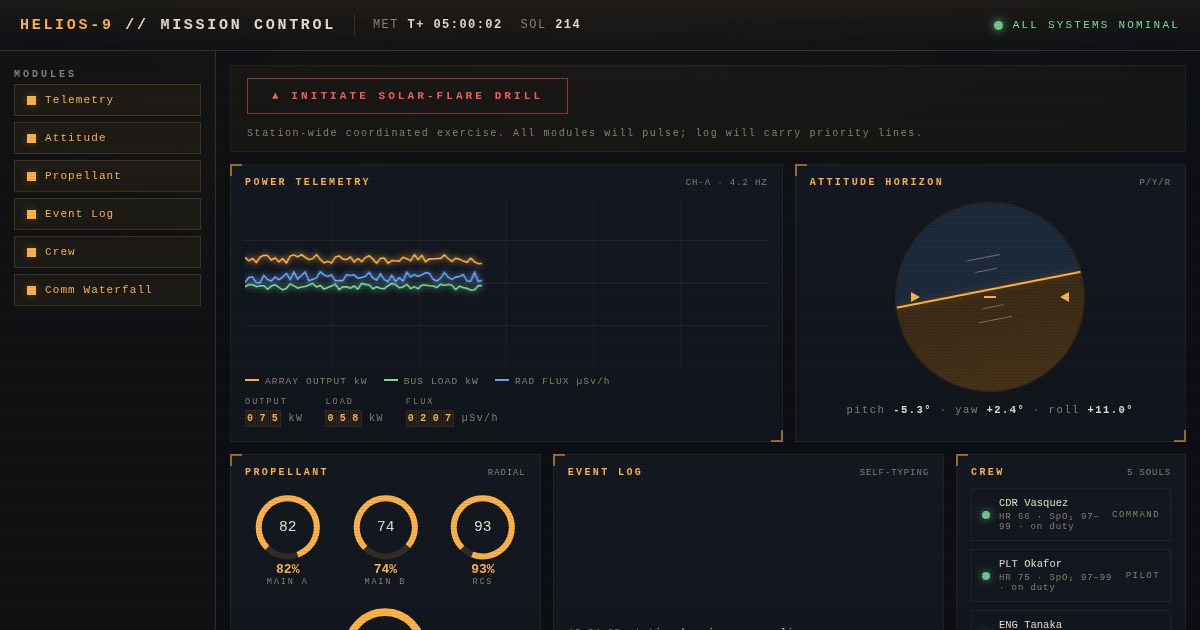Click the MODULES sidebar heading
The image size is (1200, 630).
45,74
